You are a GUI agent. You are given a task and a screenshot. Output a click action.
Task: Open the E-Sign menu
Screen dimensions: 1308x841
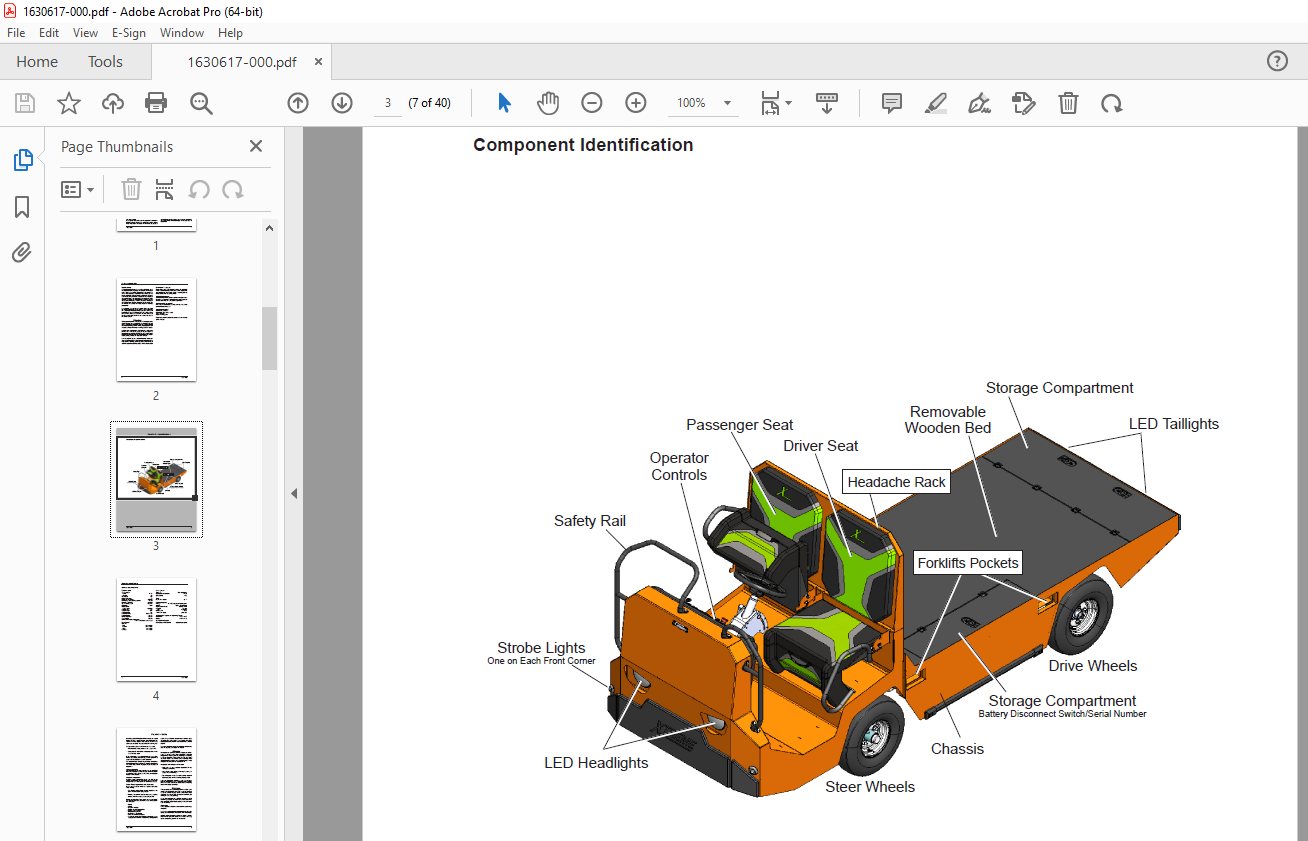(129, 33)
